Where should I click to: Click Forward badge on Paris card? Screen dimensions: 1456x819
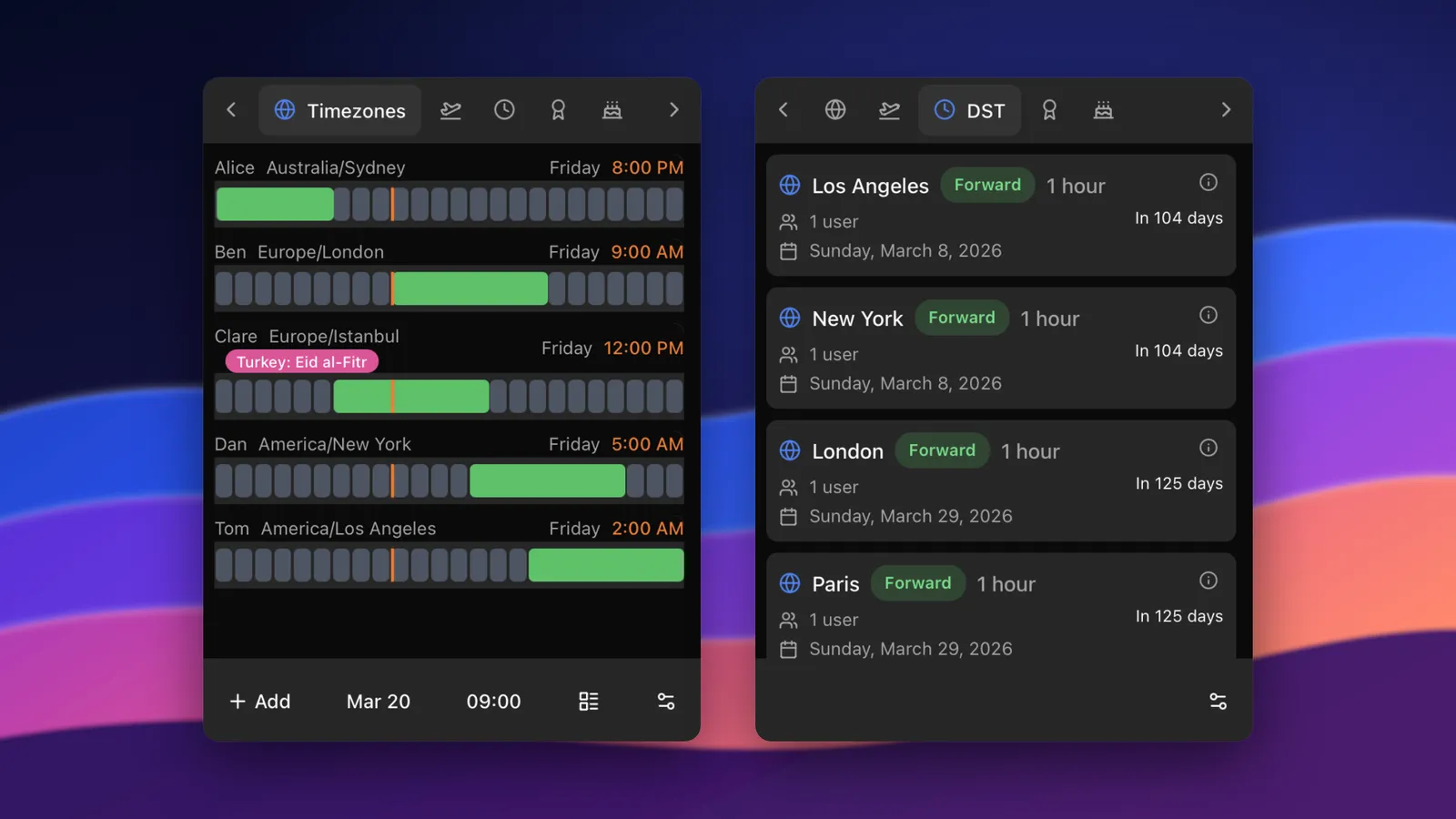[x=917, y=583]
